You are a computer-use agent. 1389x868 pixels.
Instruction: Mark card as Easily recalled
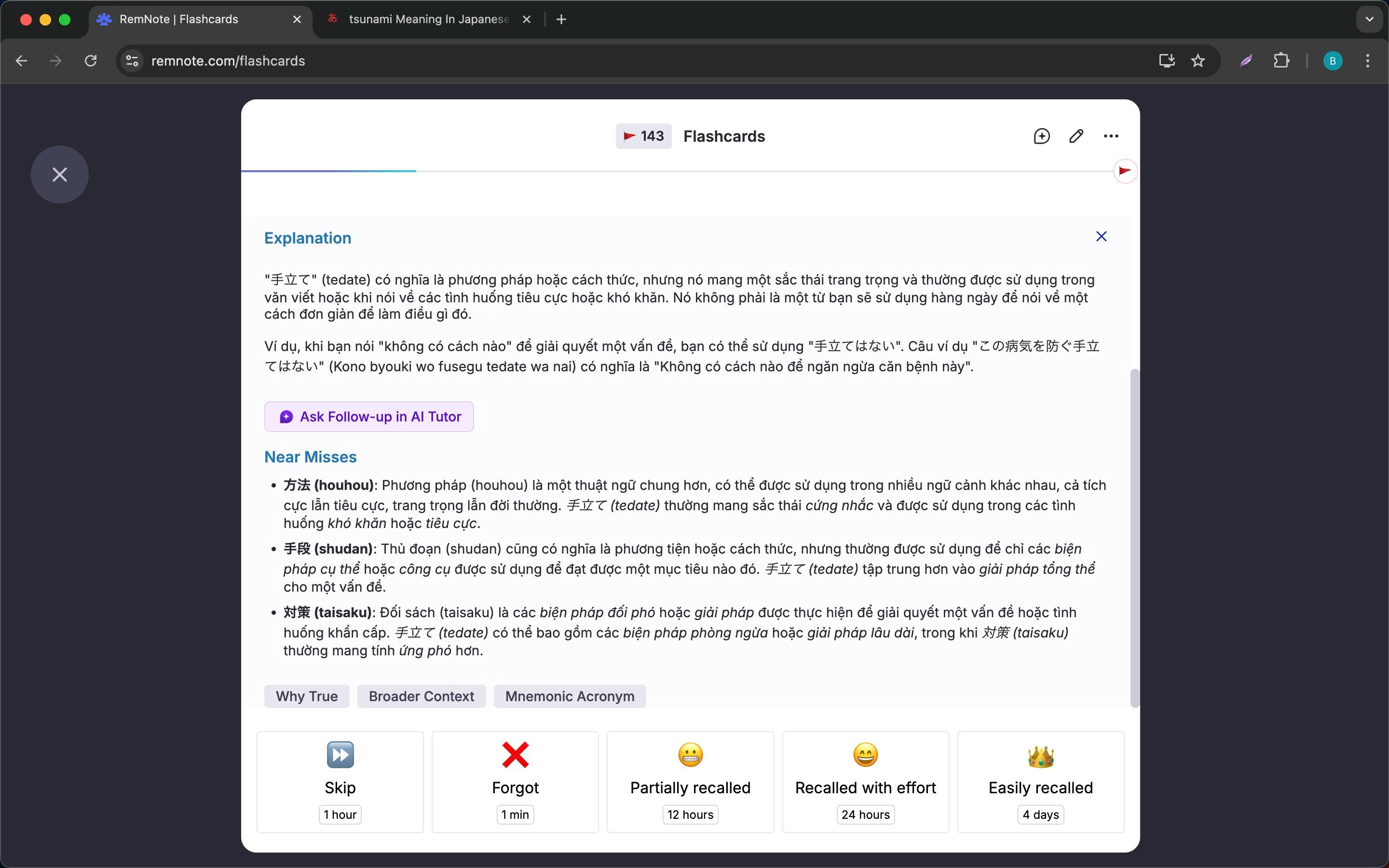pos(1041,782)
